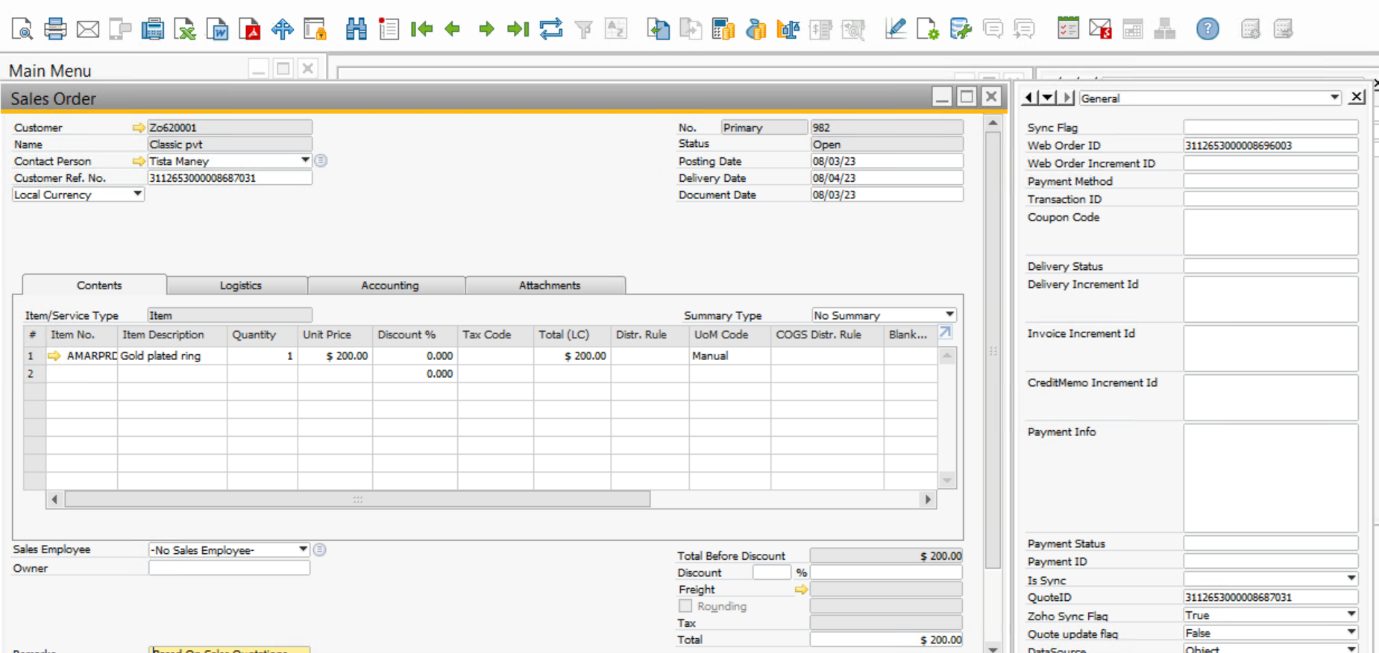
Task: Click the Add new record icon
Action: (x=389, y=29)
